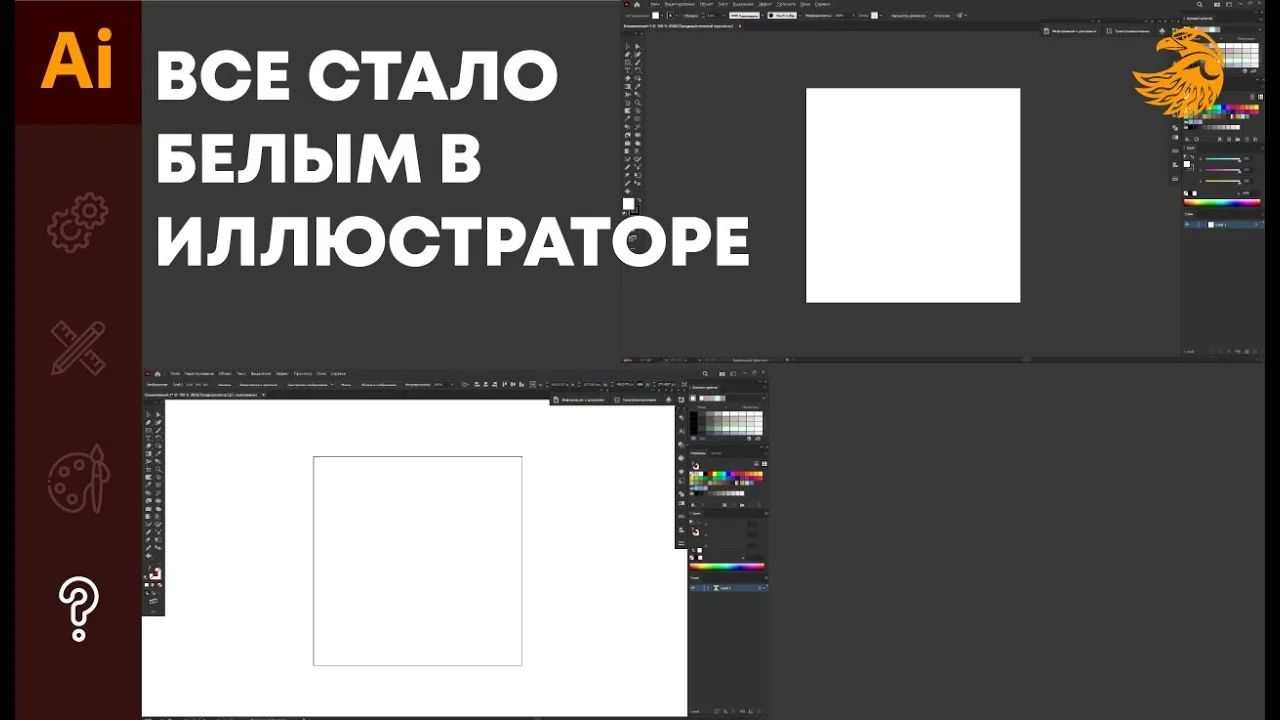Open Файл menu in dark-canvas Illustrator window

click(x=655, y=4)
